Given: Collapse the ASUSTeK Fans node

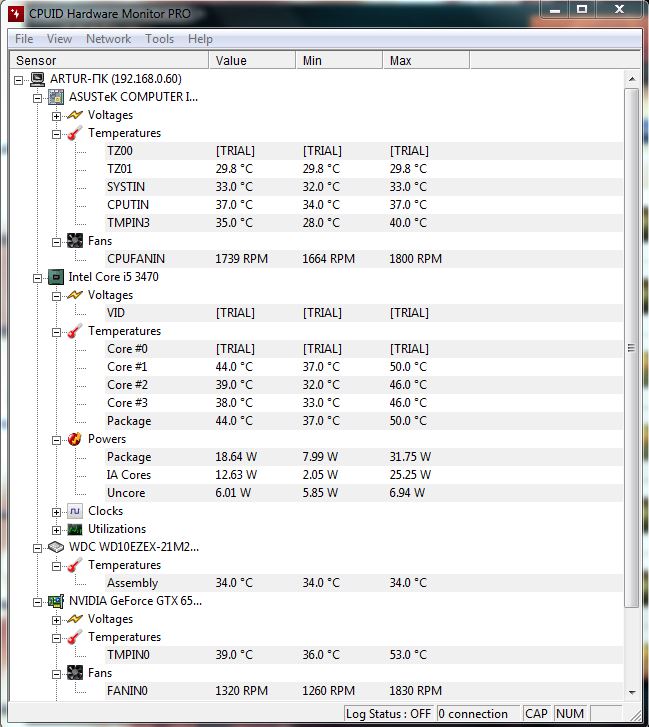Looking at the screenshot, I should (57, 242).
